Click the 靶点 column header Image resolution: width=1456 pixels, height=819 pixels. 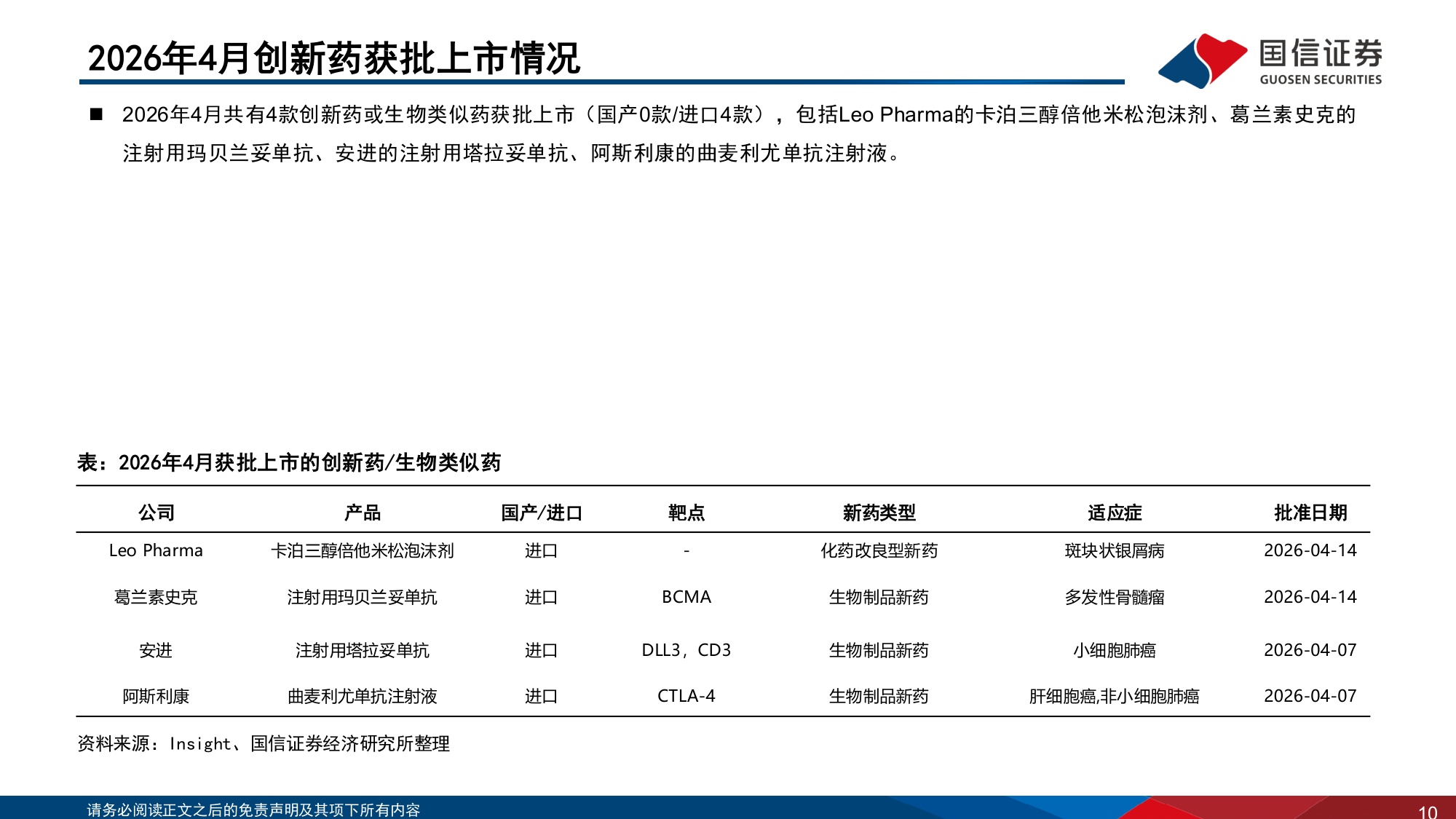coord(687,513)
